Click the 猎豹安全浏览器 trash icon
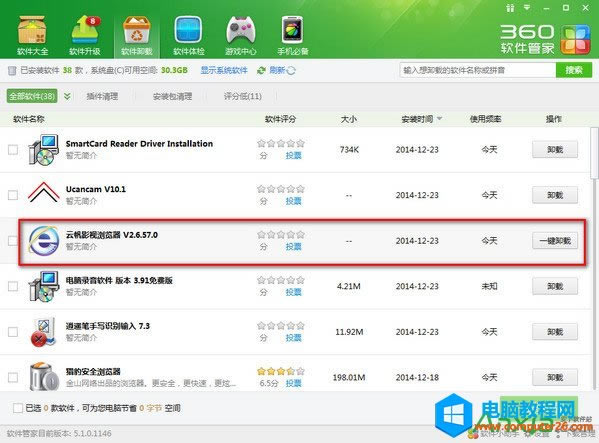This screenshot has height=443, width=599. (x=44, y=377)
